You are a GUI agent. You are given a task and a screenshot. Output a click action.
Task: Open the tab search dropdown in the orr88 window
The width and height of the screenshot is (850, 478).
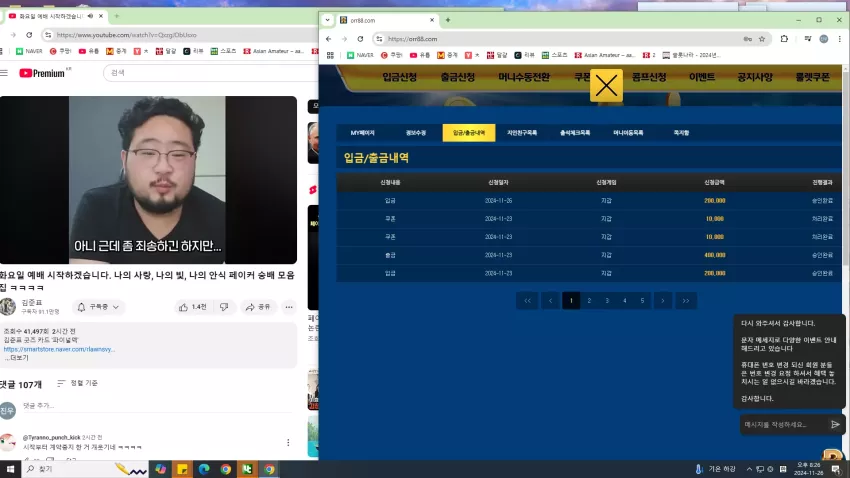327,20
